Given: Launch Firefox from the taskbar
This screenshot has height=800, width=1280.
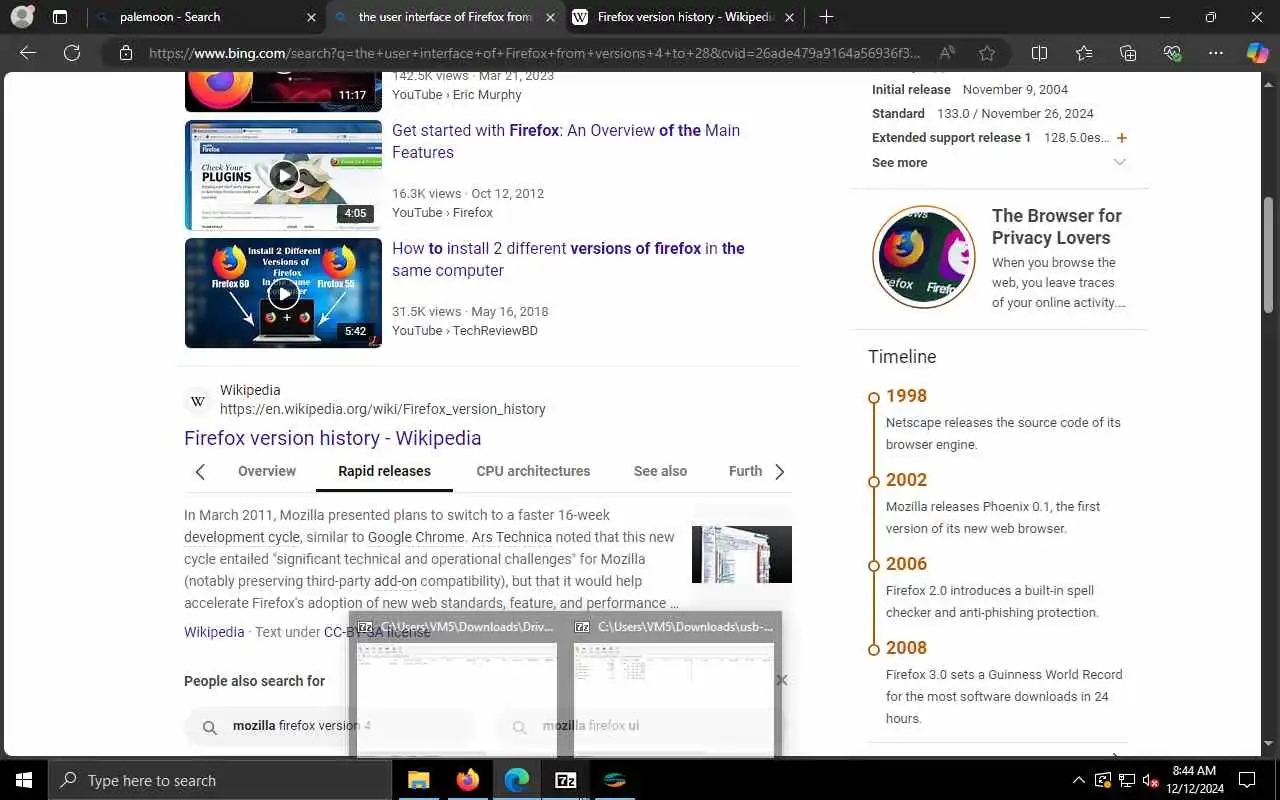Looking at the screenshot, I should click(467, 780).
